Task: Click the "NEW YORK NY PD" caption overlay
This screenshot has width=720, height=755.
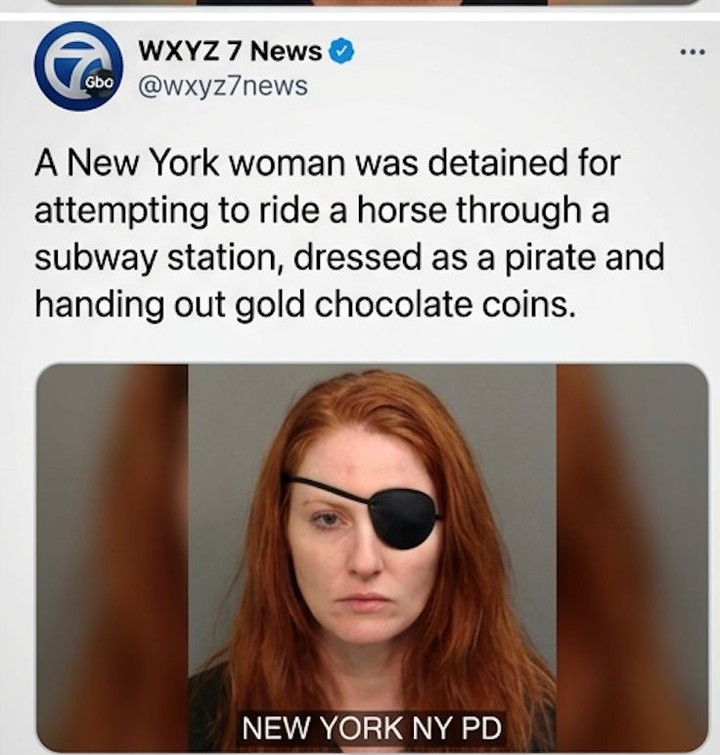Action: [x=371, y=728]
